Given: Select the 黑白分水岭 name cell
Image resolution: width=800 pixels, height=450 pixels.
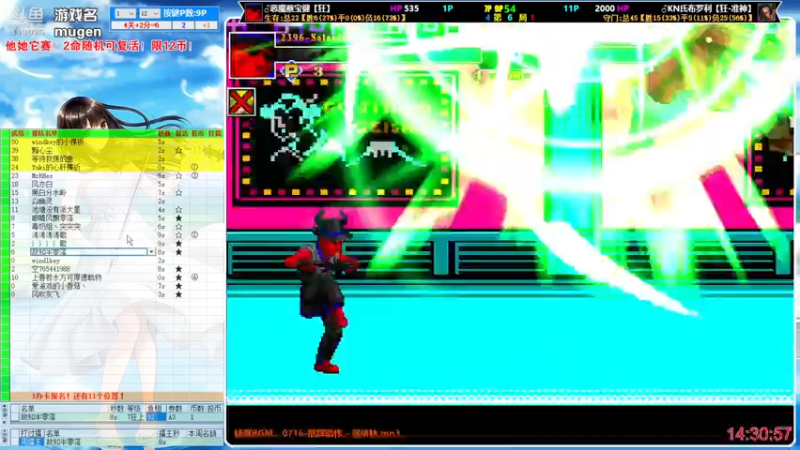Looking at the screenshot, I should click(x=93, y=193).
